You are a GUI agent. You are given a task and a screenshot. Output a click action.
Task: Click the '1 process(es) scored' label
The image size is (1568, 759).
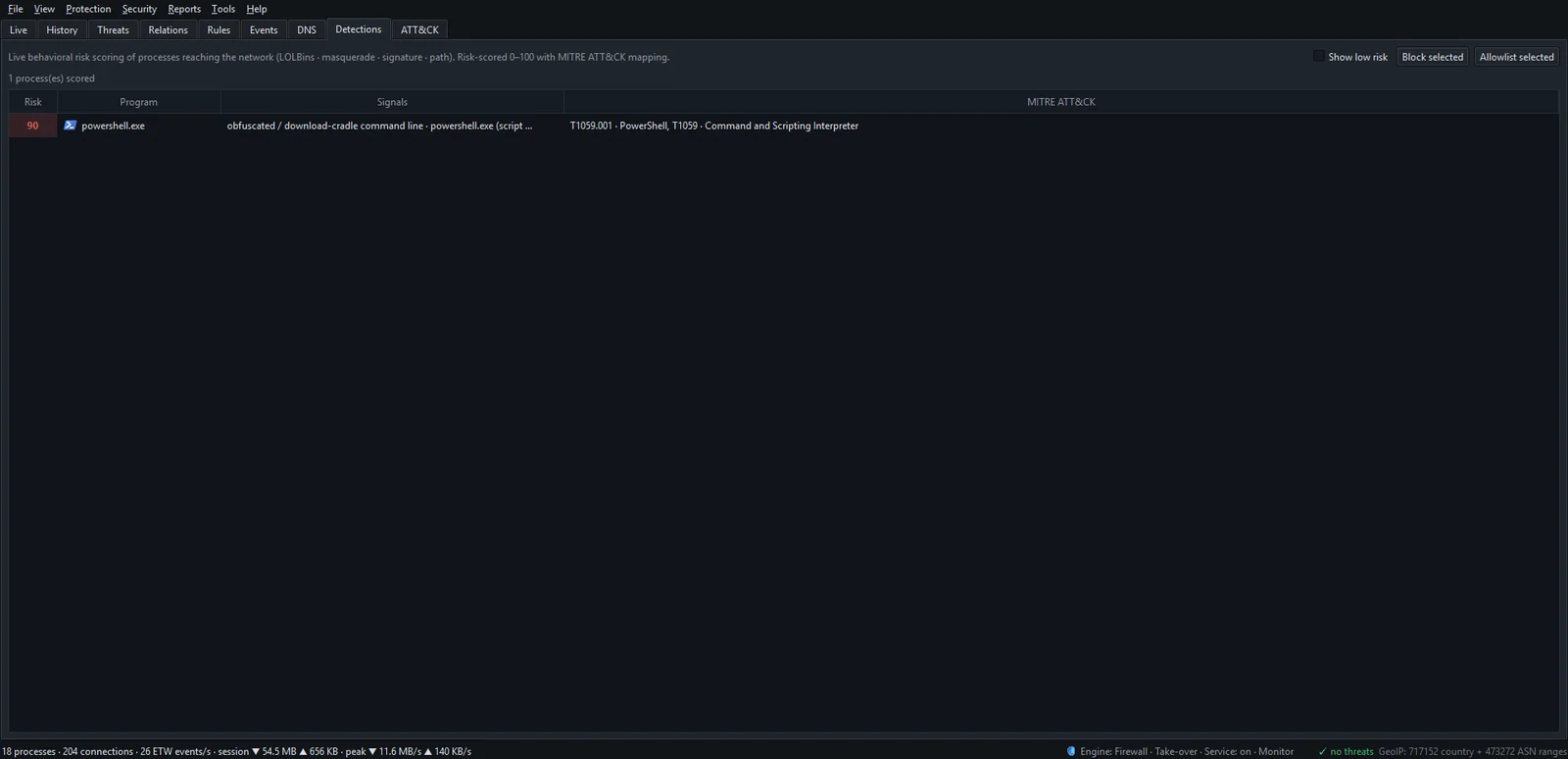[52, 78]
